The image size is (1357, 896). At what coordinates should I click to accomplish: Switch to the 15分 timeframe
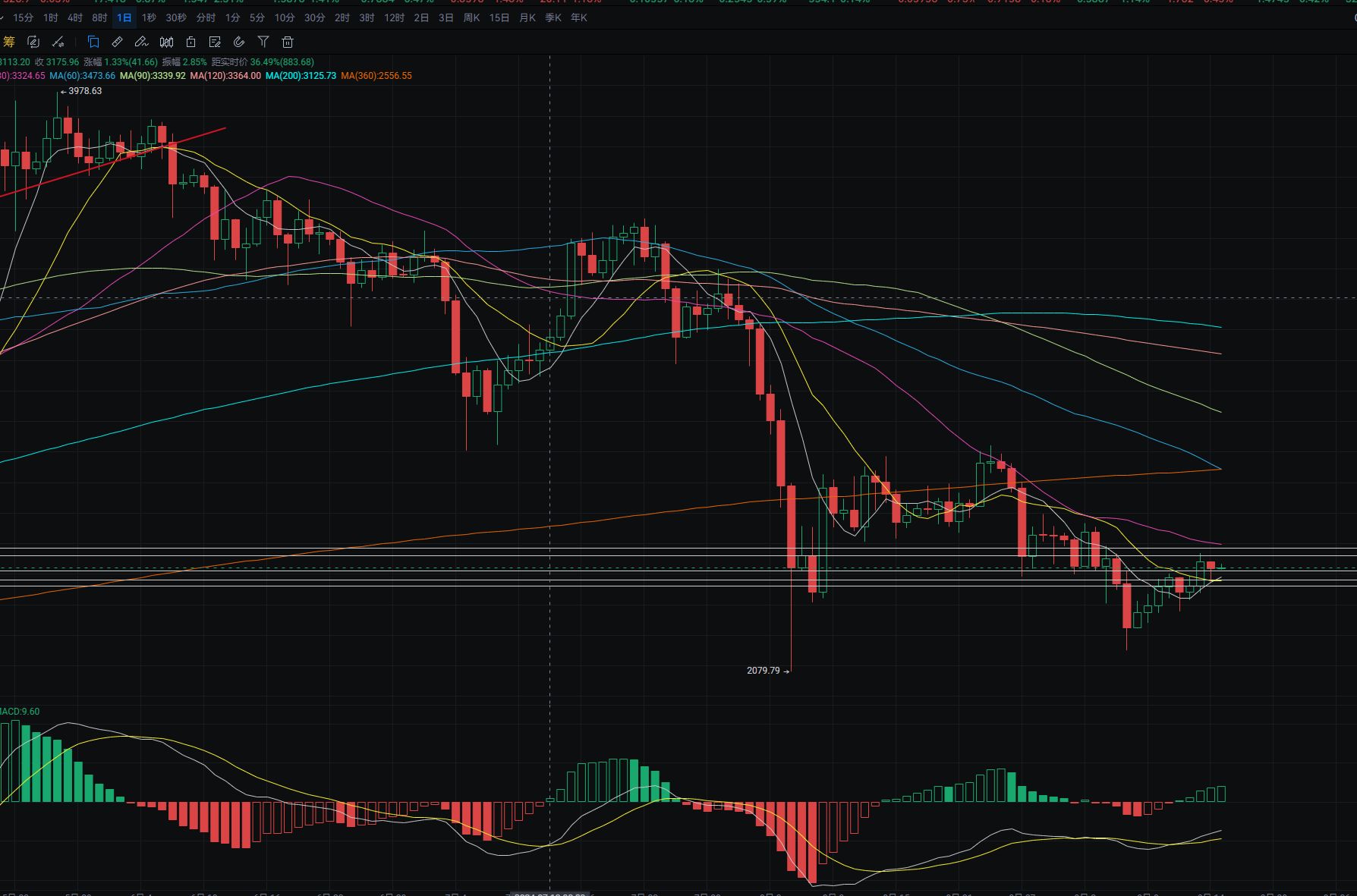[x=24, y=17]
